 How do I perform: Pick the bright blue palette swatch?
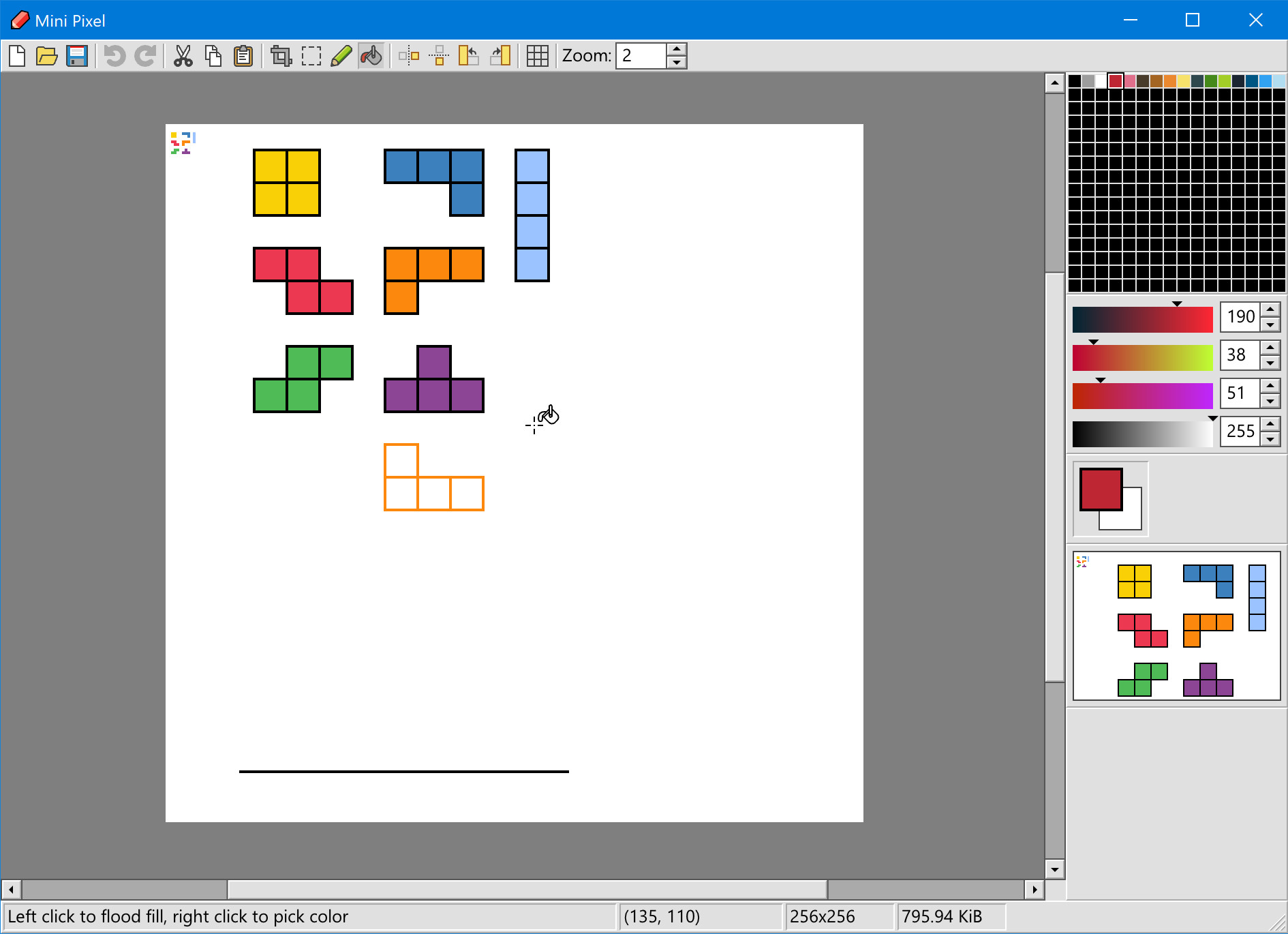pos(1266,81)
